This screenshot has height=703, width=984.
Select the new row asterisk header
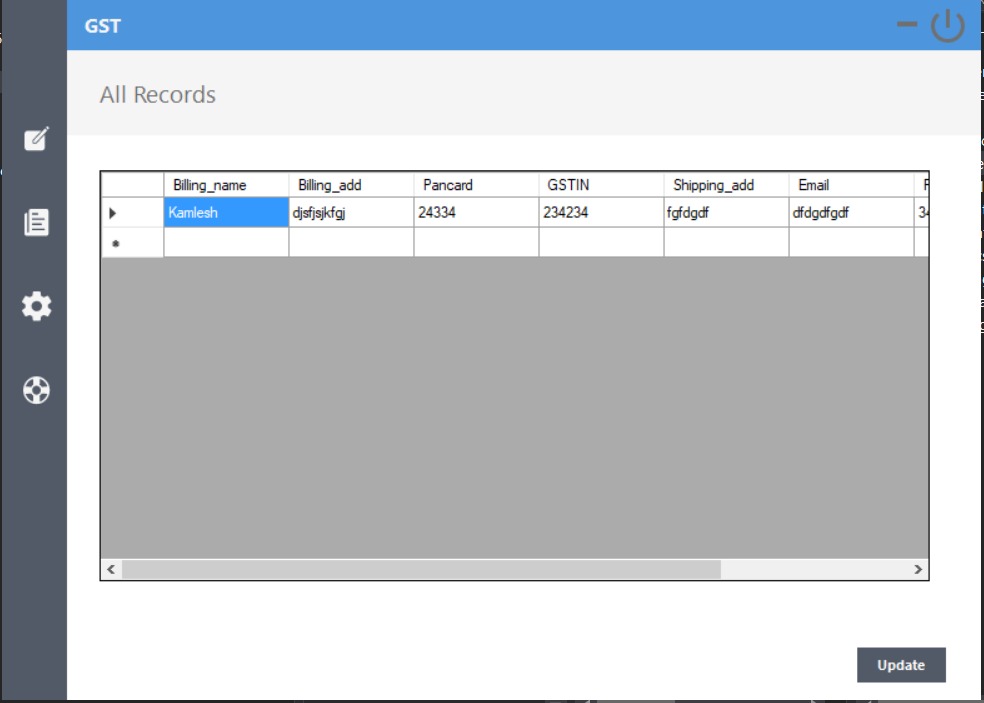coord(132,243)
